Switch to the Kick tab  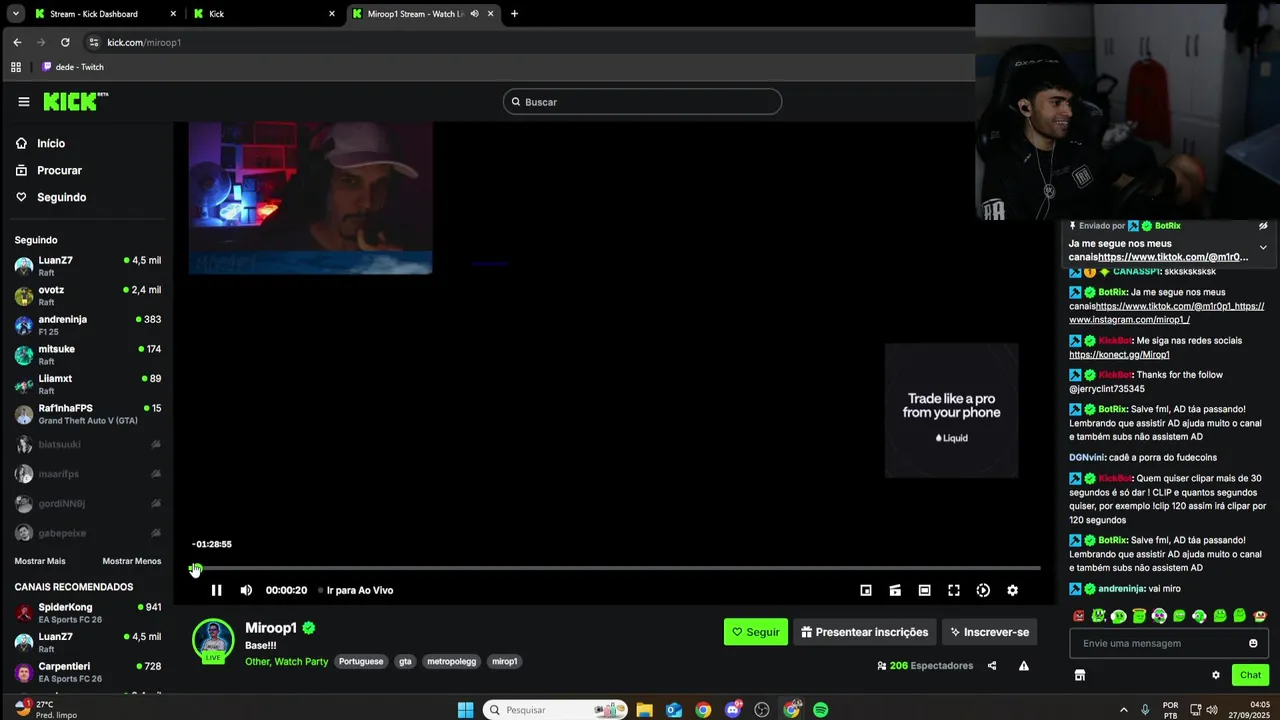[265, 14]
